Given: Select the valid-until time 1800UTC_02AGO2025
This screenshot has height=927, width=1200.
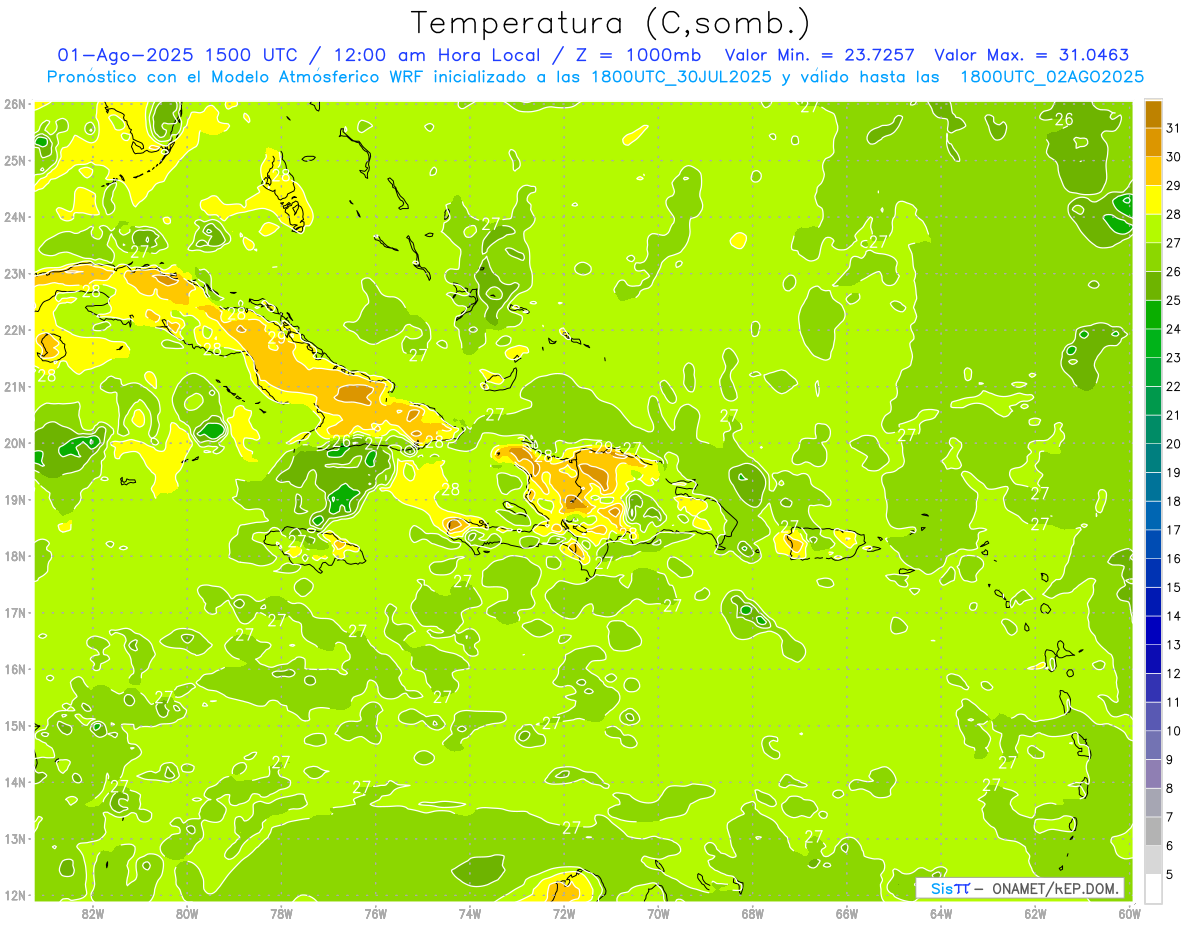Looking at the screenshot, I should pyautogui.click(x=1053, y=76).
